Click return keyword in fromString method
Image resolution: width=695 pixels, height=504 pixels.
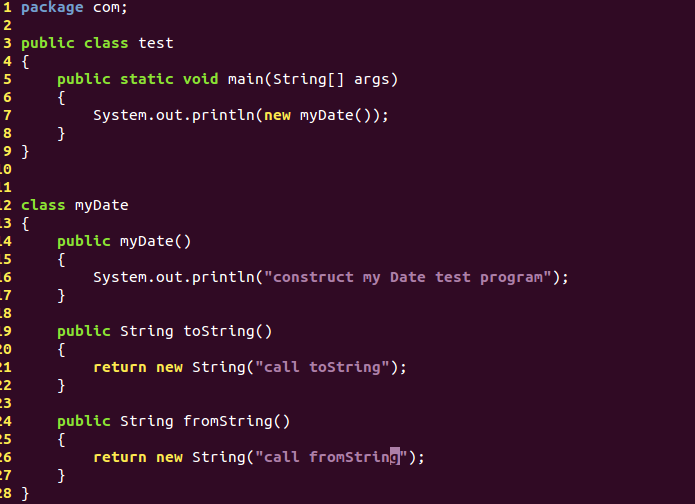[120, 457]
